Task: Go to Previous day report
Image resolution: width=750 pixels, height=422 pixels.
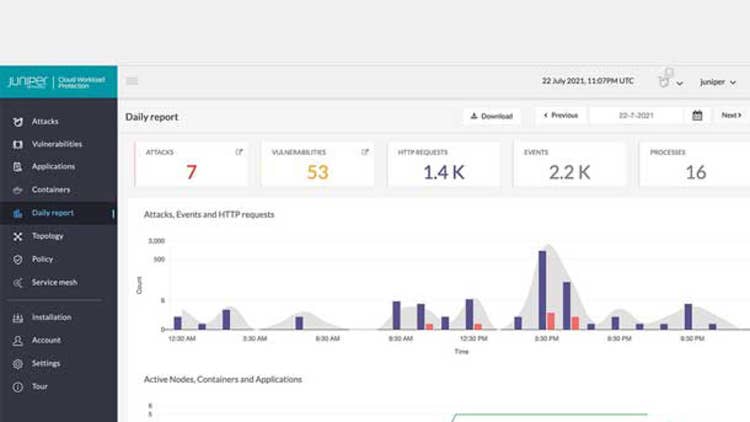Action: 560,116
